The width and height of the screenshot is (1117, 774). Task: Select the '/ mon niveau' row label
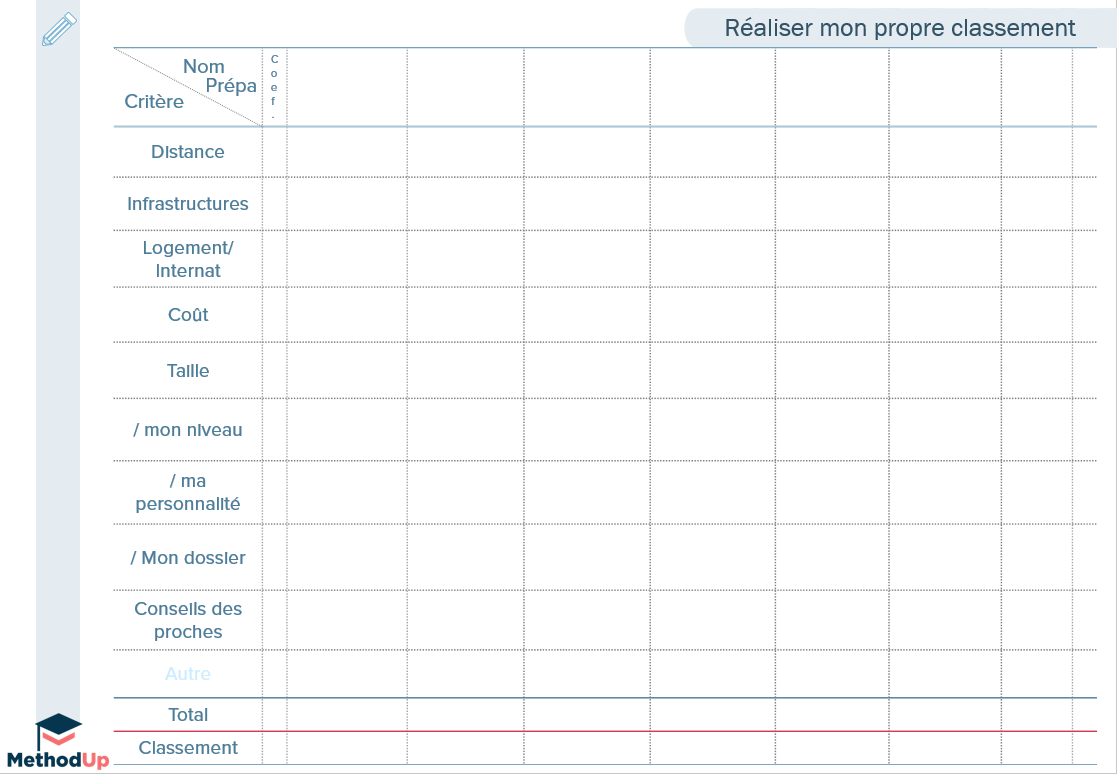[x=187, y=430]
